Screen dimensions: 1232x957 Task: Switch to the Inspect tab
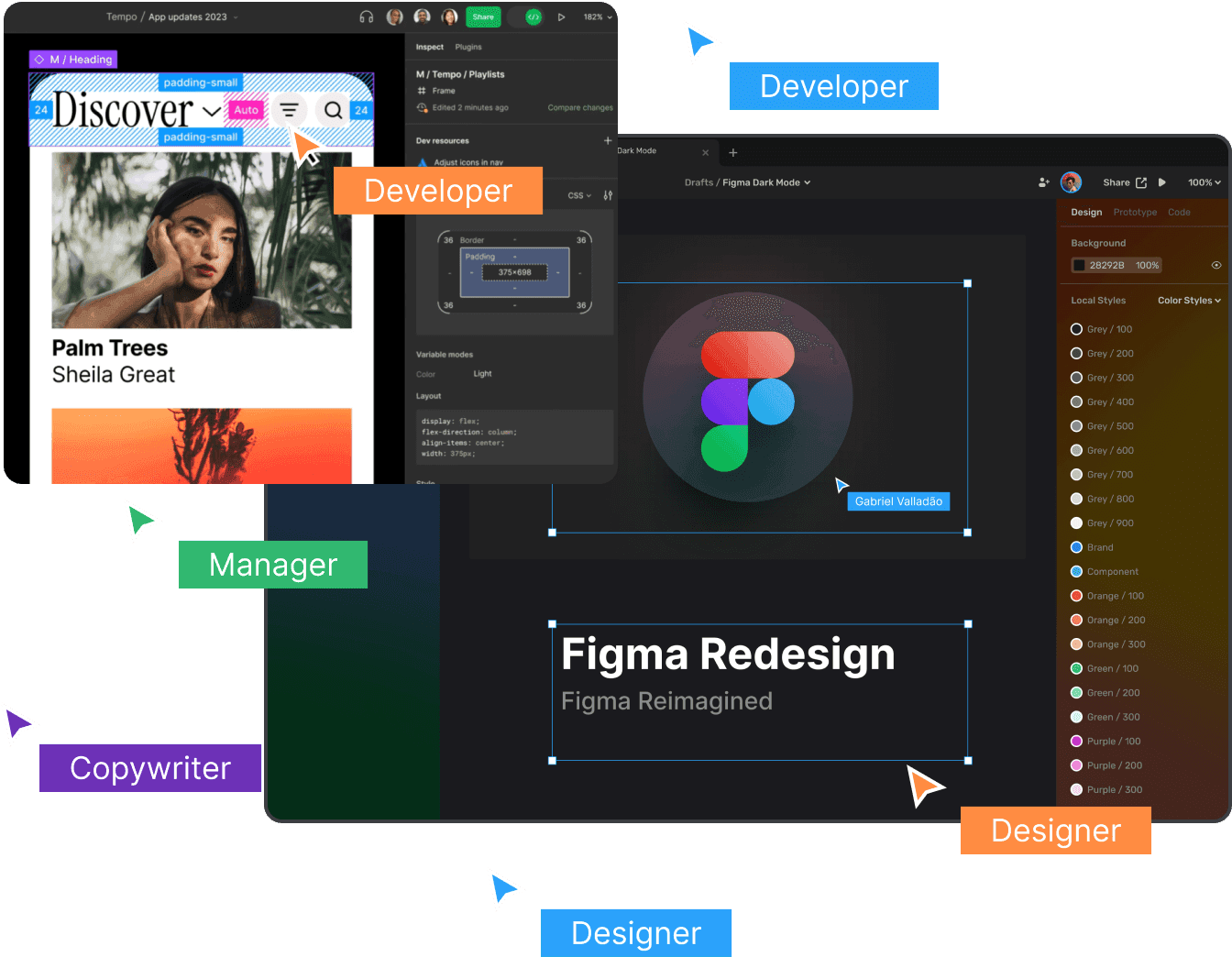(429, 47)
